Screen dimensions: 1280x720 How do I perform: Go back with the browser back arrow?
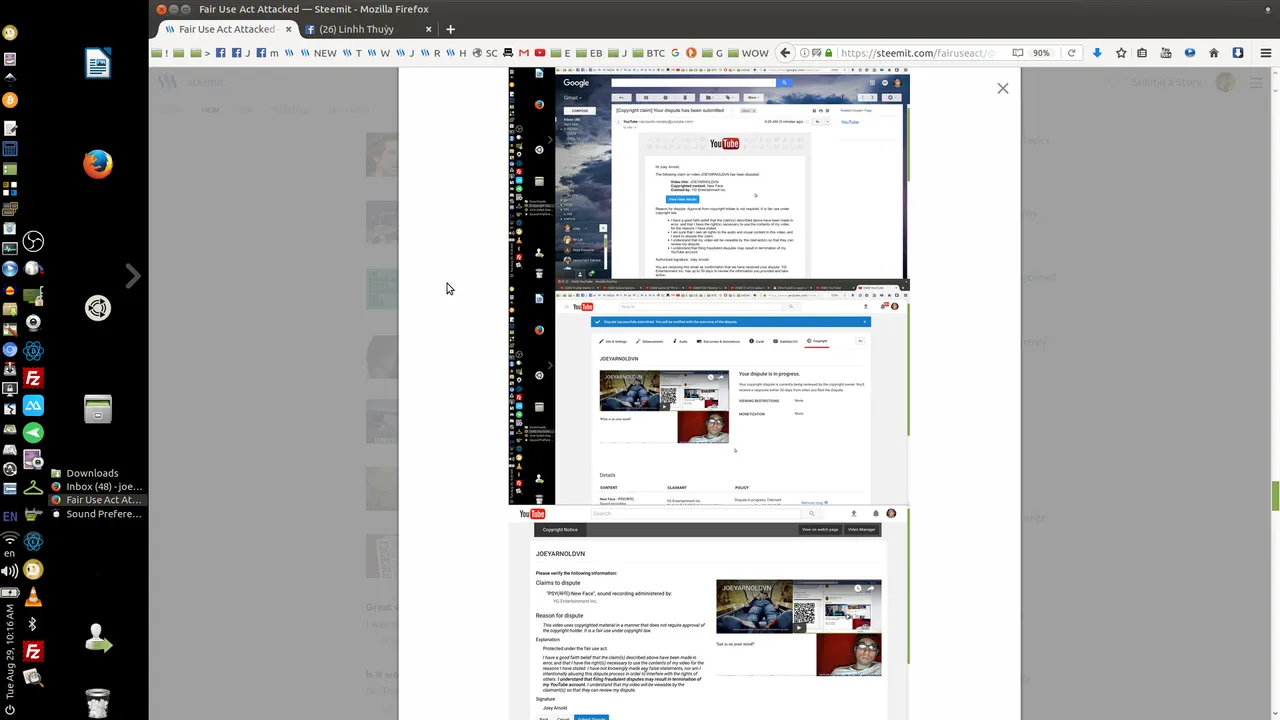pyautogui.click(x=785, y=53)
